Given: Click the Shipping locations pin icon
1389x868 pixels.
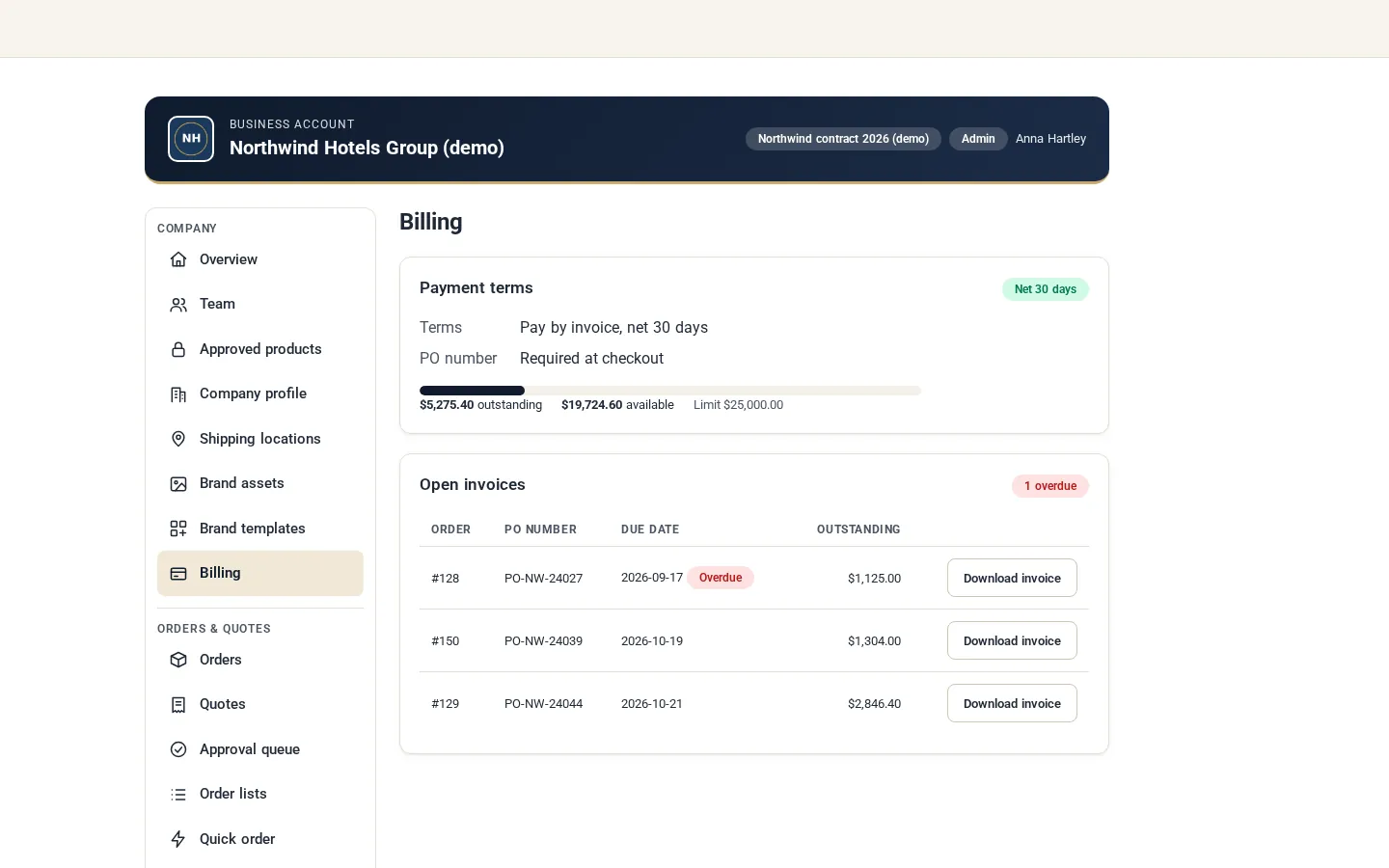Looking at the screenshot, I should pyautogui.click(x=178, y=439).
